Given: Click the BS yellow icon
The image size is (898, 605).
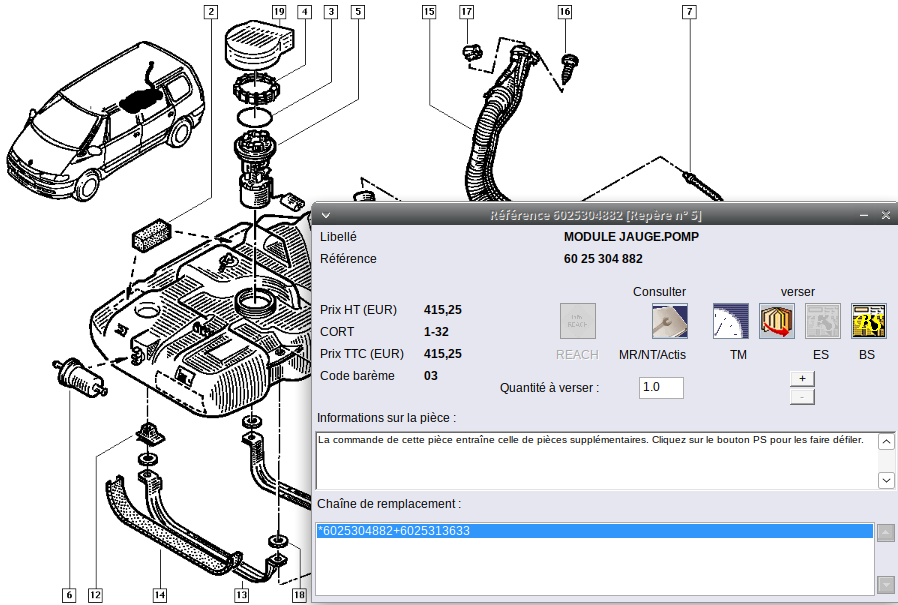Looking at the screenshot, I should 868,321.
